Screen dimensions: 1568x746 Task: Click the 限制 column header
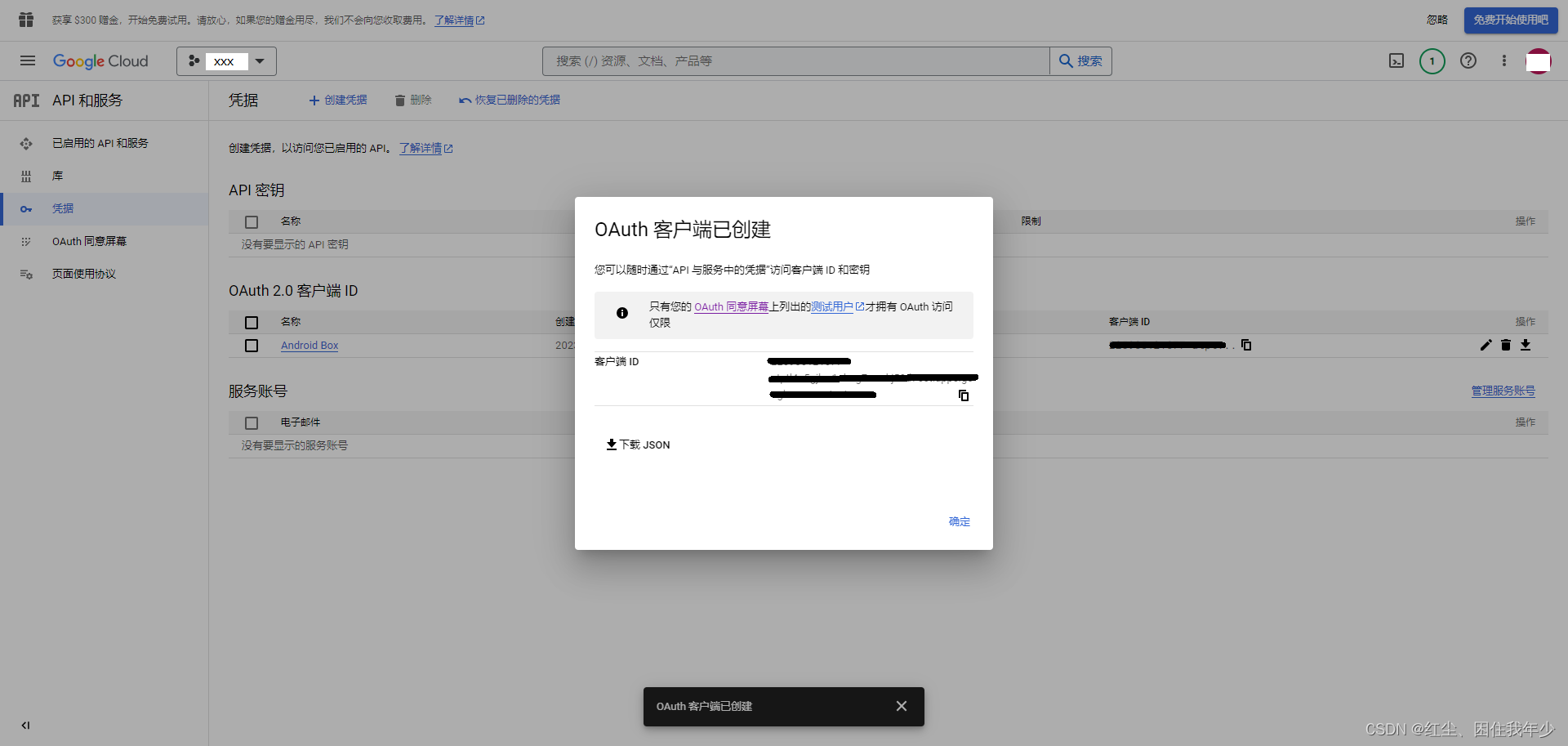click(1031, 221)
